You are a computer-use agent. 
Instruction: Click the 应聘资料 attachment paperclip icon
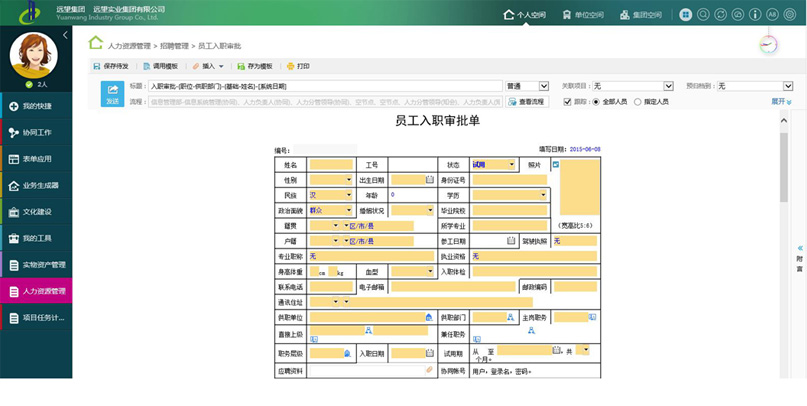(429, 369)
